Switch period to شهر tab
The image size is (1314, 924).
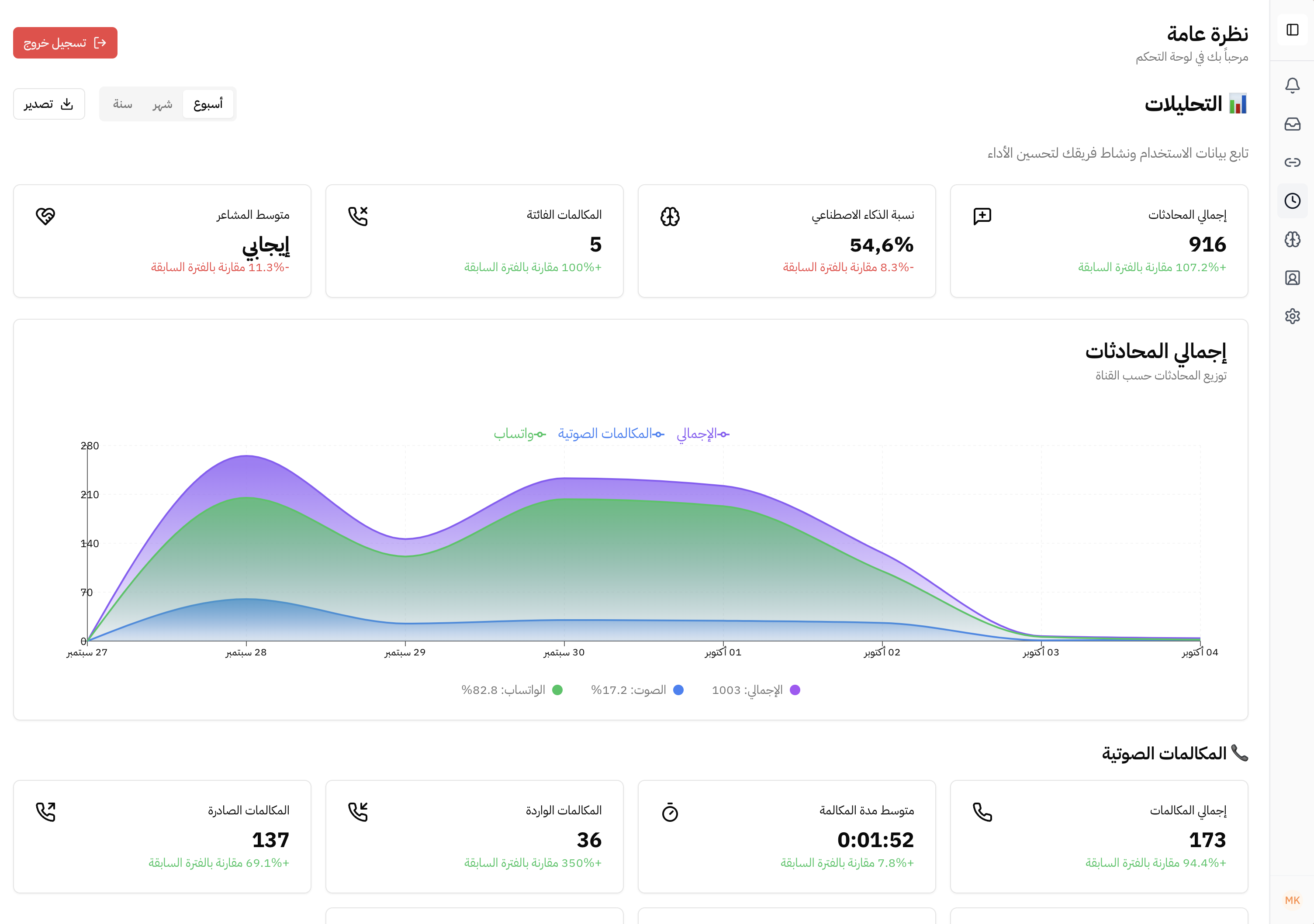163,104
